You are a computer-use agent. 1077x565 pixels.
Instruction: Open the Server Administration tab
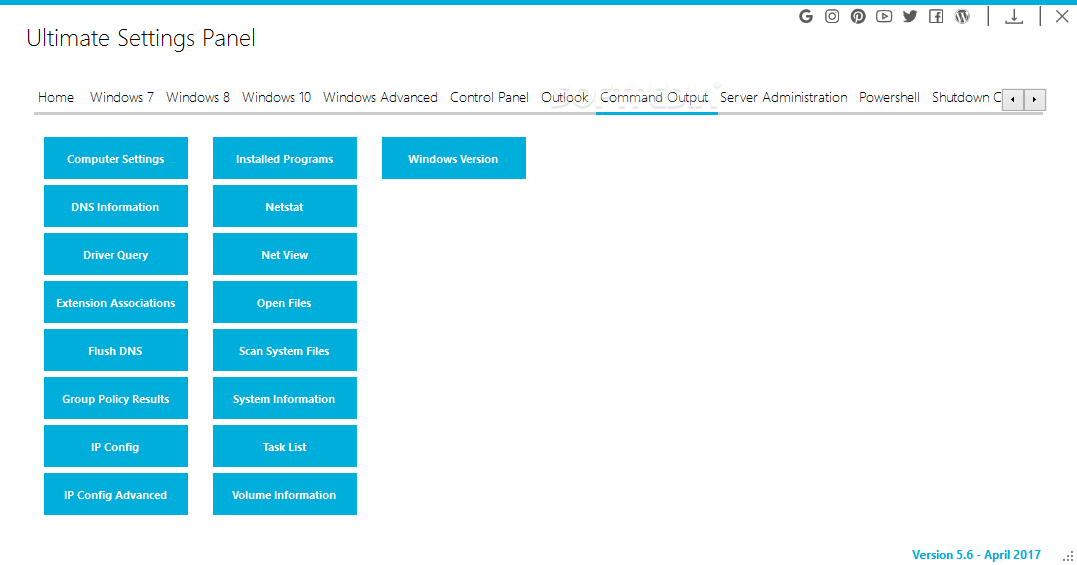784,97
